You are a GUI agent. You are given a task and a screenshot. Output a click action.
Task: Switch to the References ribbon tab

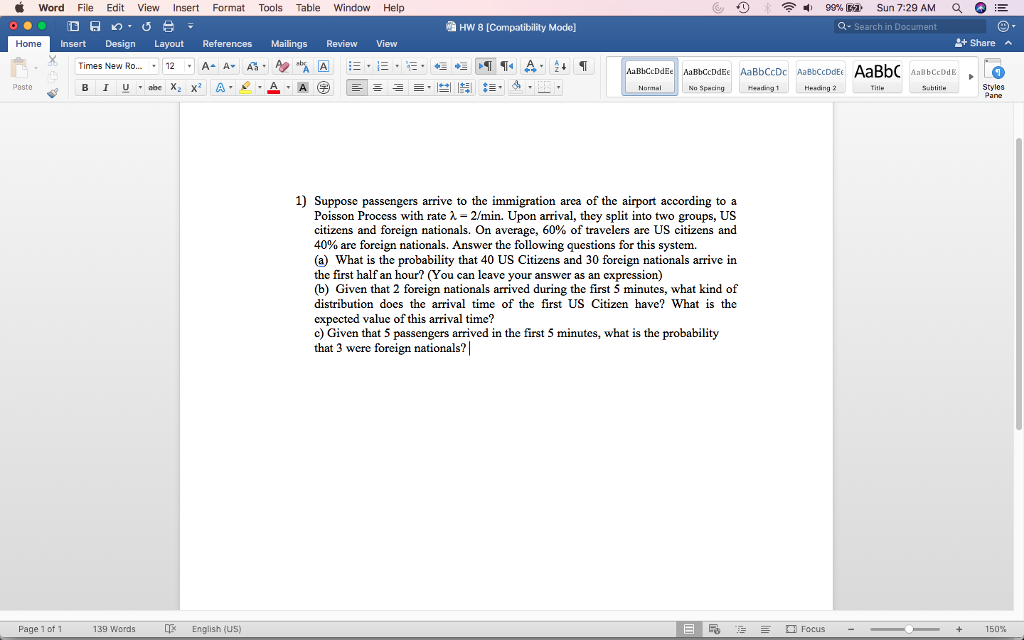(x=227, y=44)
